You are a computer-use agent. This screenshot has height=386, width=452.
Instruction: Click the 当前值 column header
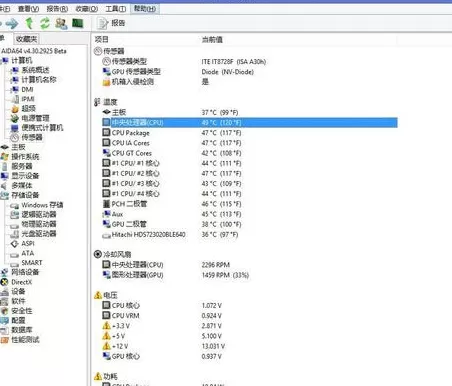pos(212,40)
